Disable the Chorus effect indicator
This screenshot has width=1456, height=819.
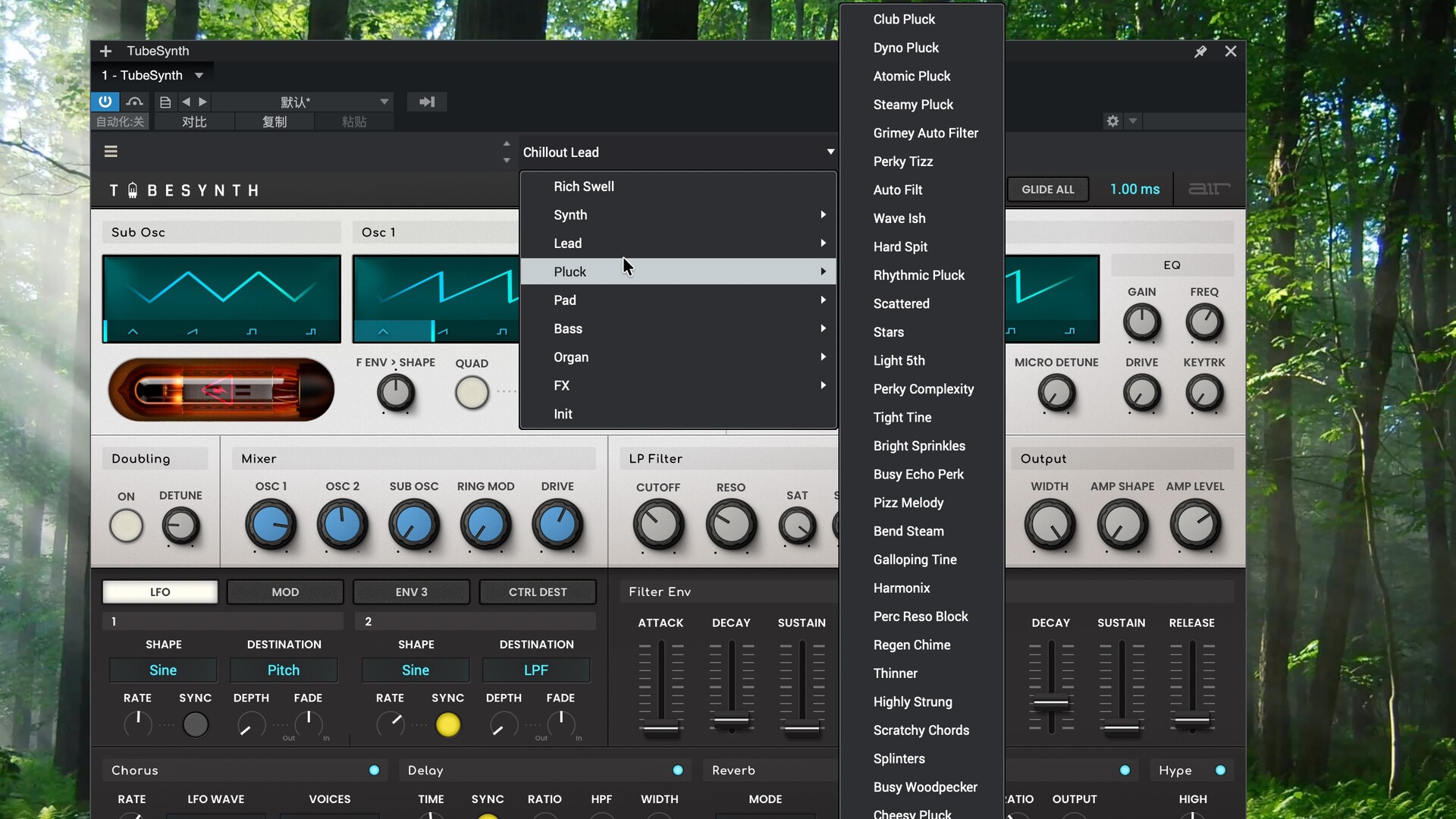tap(374, 770)
